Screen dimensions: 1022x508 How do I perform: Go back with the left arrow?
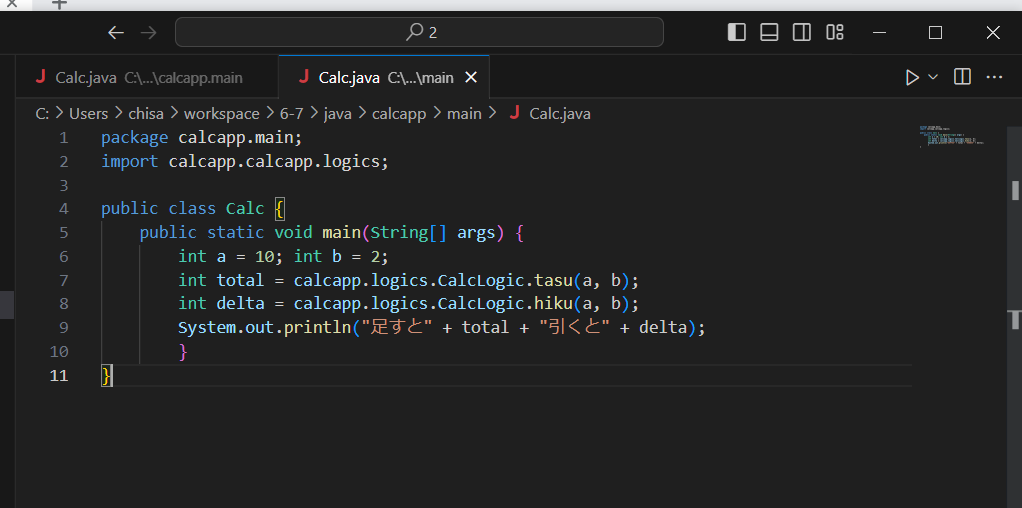coord(116,32)
